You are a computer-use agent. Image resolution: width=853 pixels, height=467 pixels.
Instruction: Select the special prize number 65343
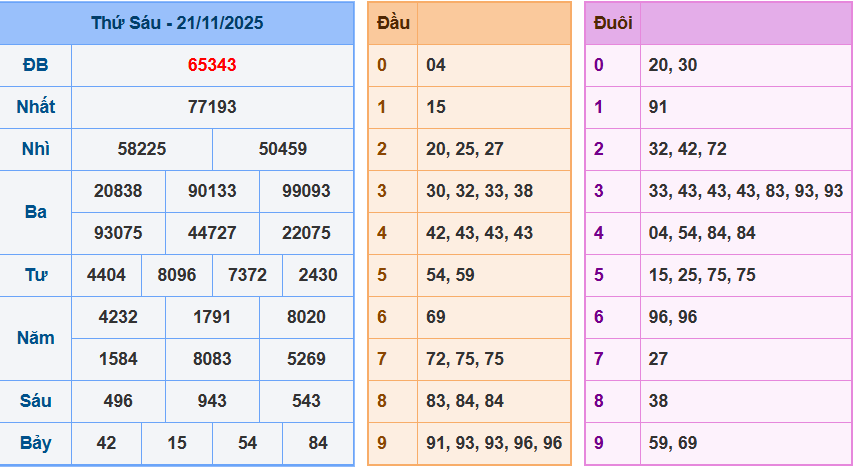[212, 65]
